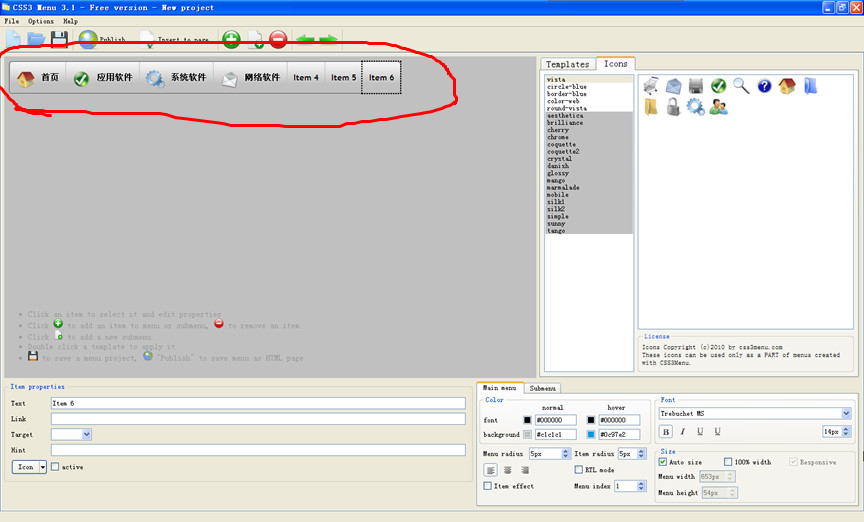Open the Options menu
Viewport: 864px width, 522px height.
point(41,21)
